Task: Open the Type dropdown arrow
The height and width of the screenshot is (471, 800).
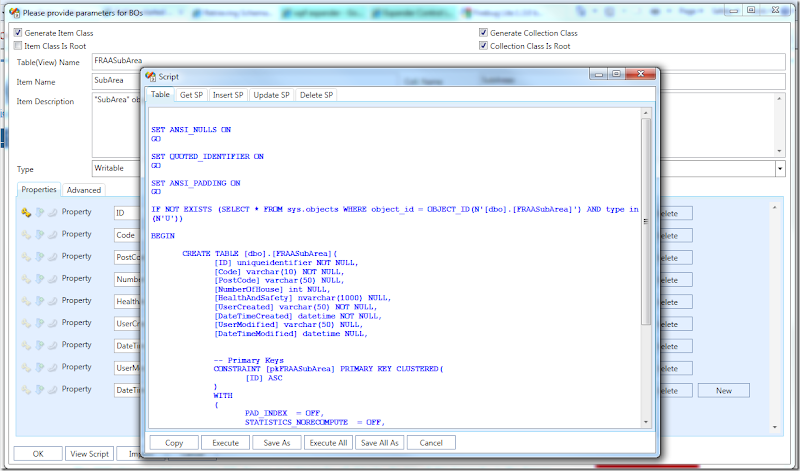Action: (x=779, y=169)
